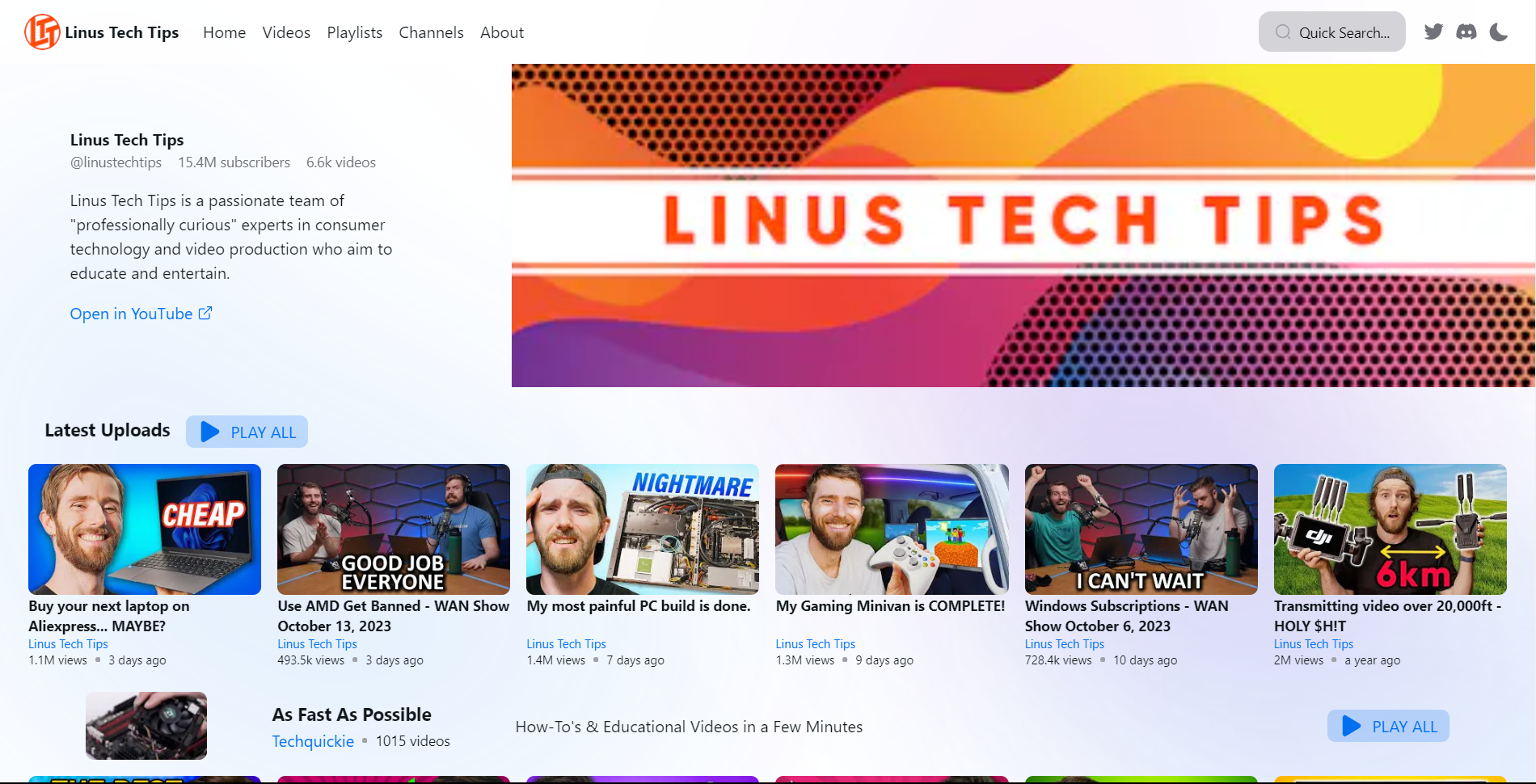Toggle dark mode with moon icon
The height and width of the screenshot is (784, 1536).
click(1499, 32)
